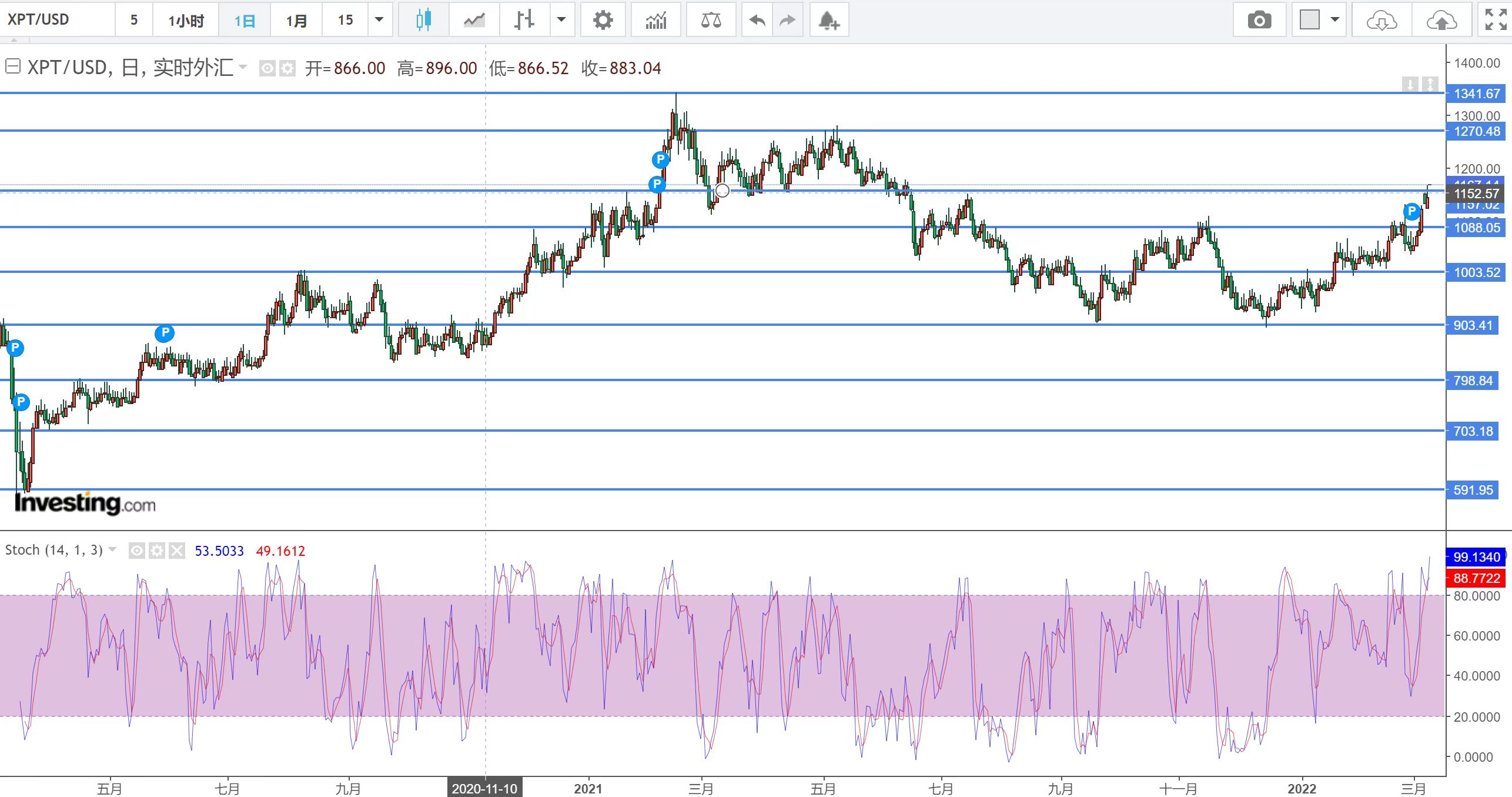The height and width of the screenshot is (797, 1512).
Task: Maximize the main chart pane arrow
Action: [x=1430, y=85]
